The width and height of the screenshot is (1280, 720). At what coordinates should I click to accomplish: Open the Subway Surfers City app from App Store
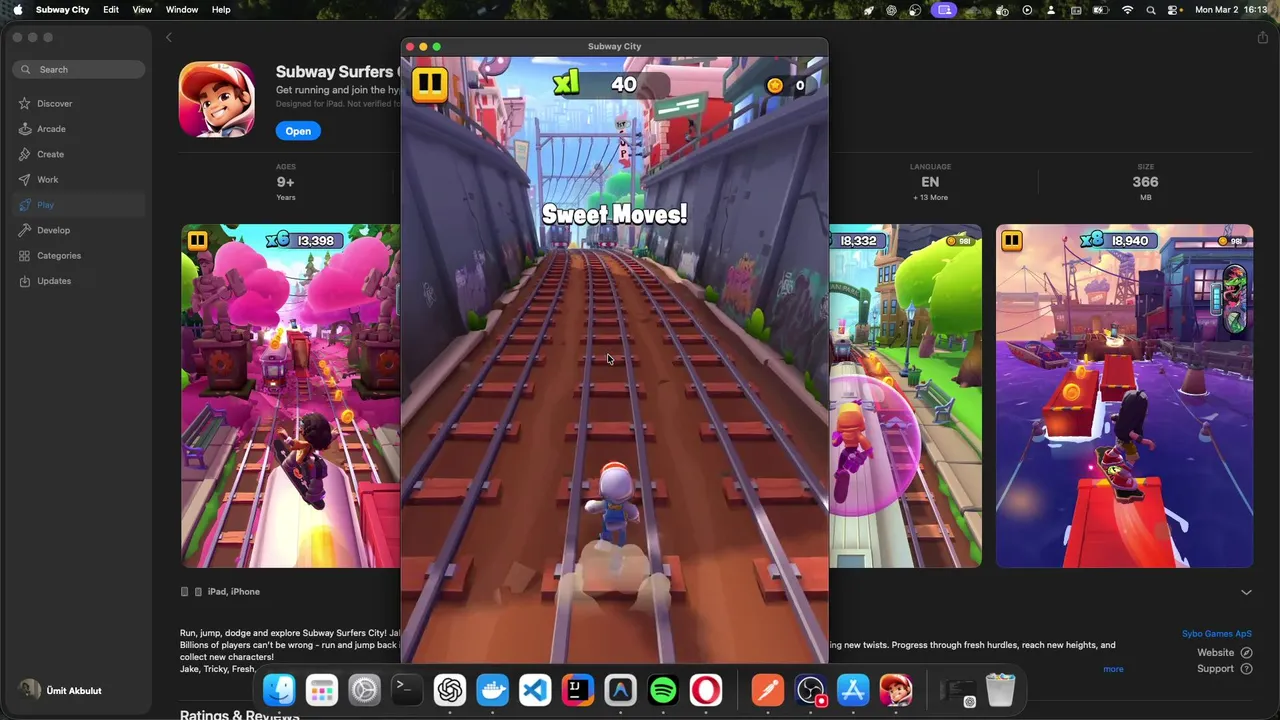click(298, 131)
